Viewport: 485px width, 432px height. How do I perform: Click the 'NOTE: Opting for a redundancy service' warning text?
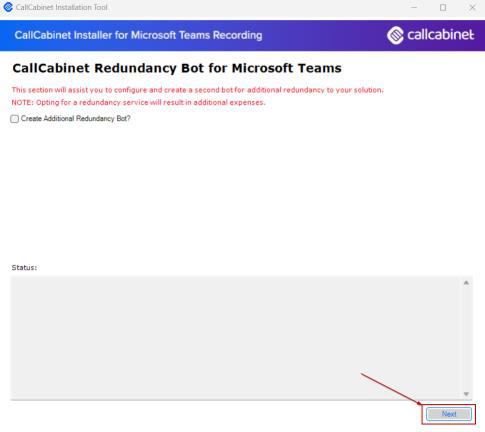(x=138, y=102)
